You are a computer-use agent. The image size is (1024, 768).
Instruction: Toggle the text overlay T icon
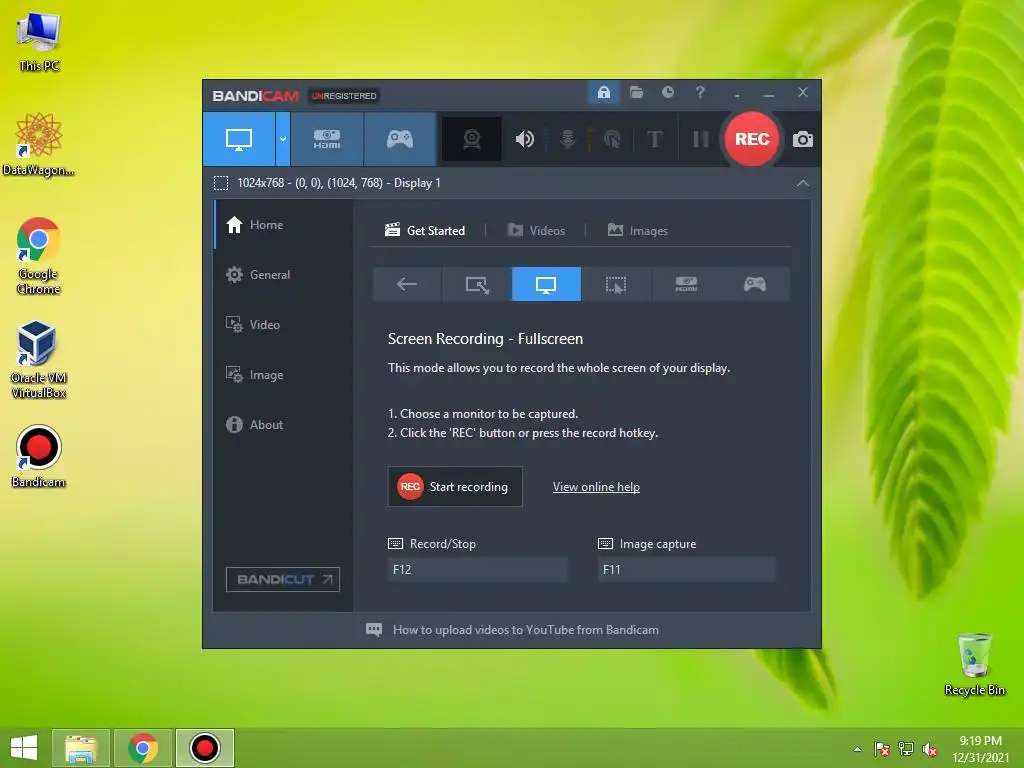pos(654,139)
